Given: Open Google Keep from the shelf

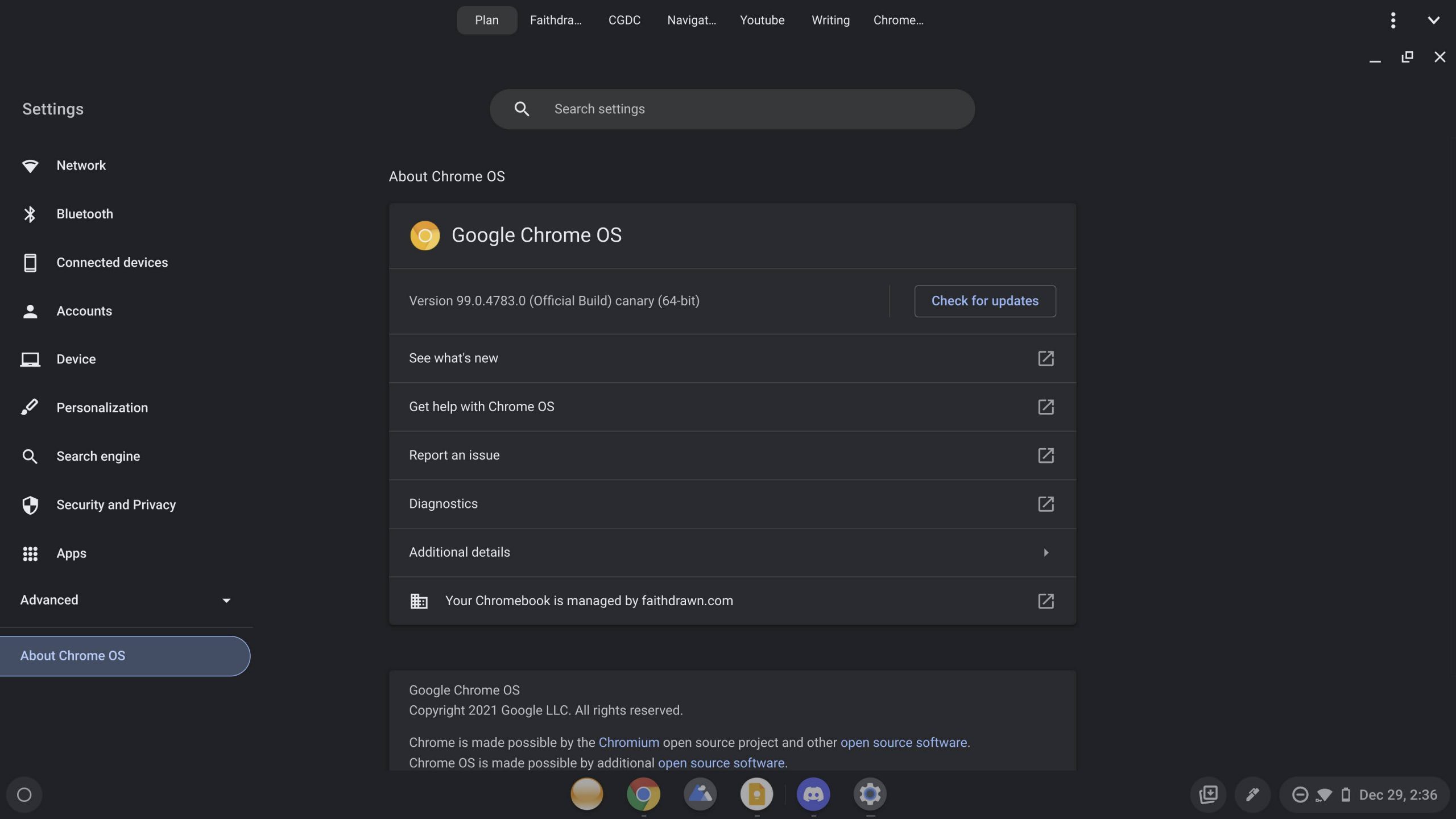Looking at the screenshot, I should (x=756, y=794).
